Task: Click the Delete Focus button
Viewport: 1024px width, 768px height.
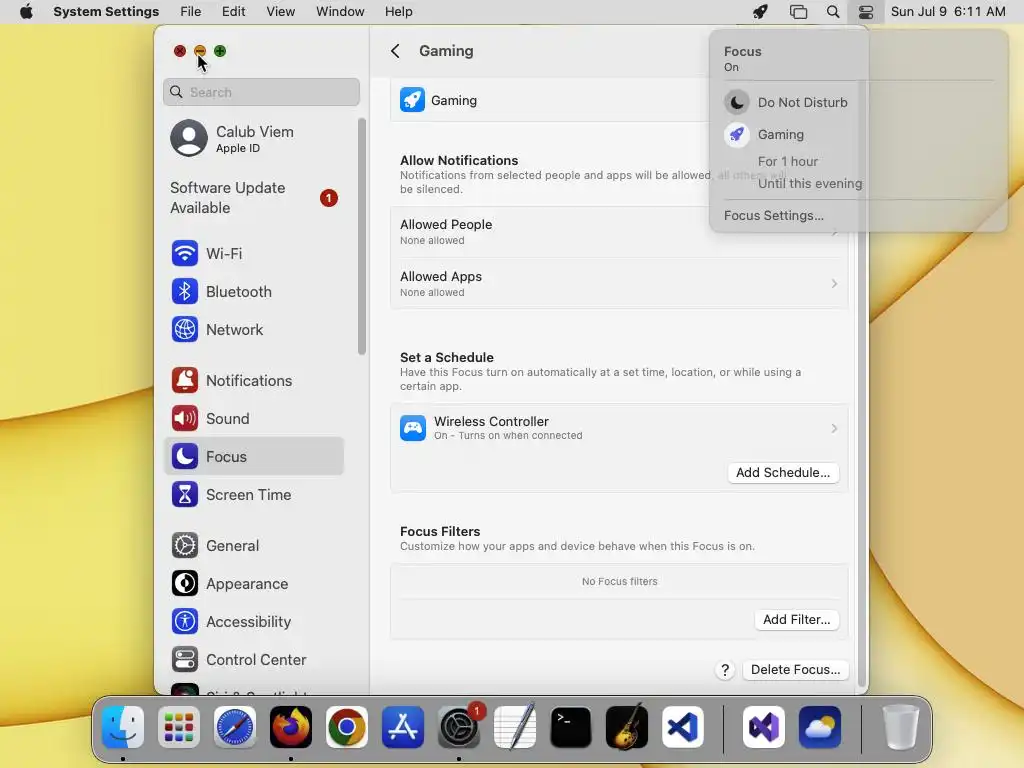Action: (x=795, y=669)
